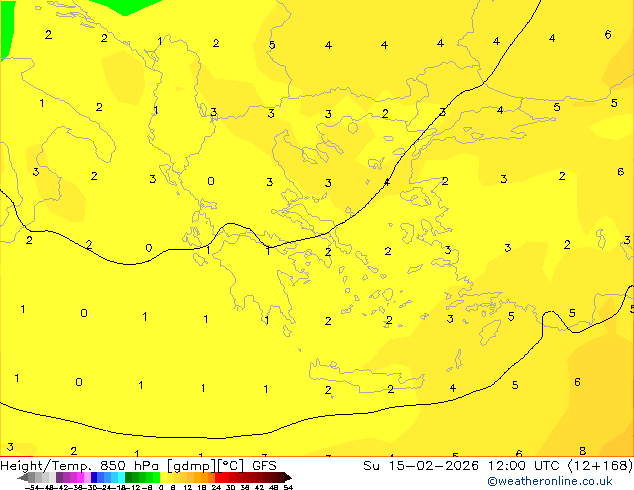Pick the bright red legend swatch above 24

(x=218, y=477)
